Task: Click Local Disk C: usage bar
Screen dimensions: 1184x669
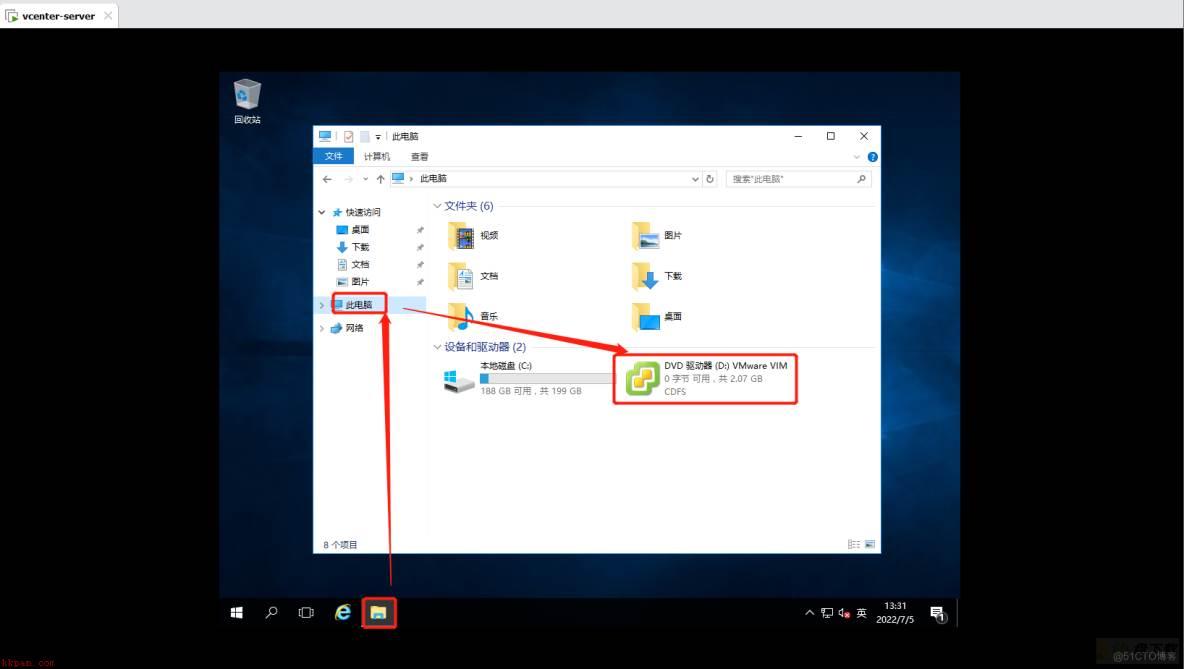Action: click(547, 379)
